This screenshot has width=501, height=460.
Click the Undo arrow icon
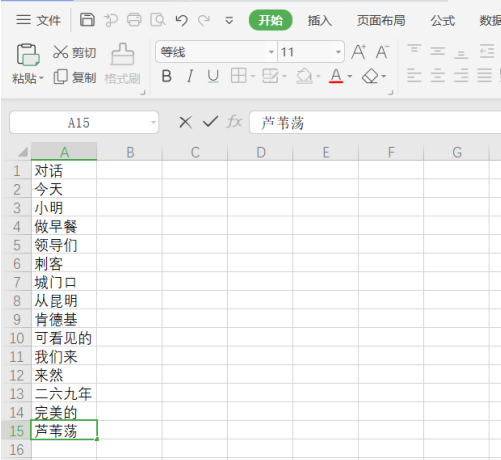click(x=182, y=20)
